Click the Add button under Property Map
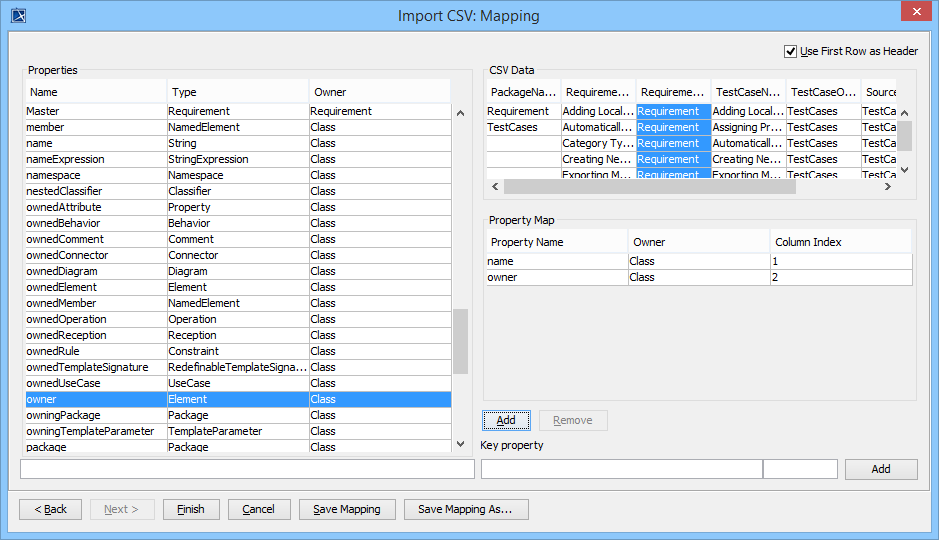939x540 pixels. (506, 420)
